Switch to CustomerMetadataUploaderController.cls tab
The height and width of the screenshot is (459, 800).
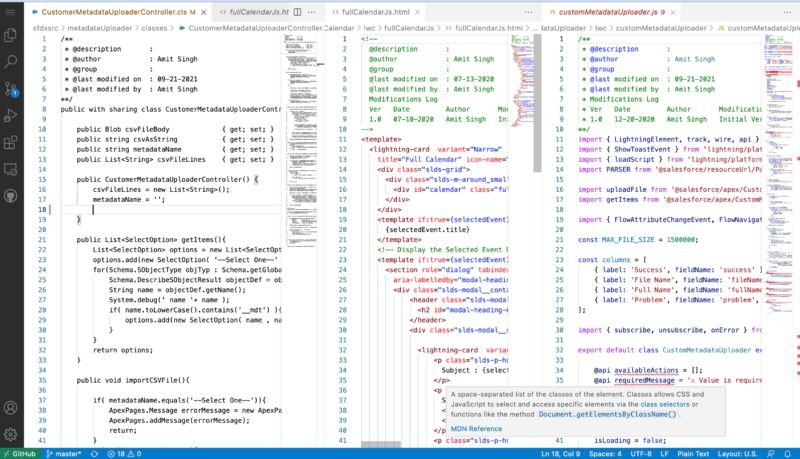click(x=117, y=12)
